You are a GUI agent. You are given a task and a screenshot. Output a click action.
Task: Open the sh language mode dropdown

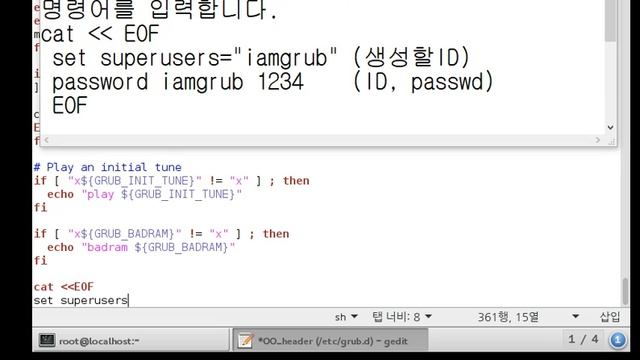346,317
